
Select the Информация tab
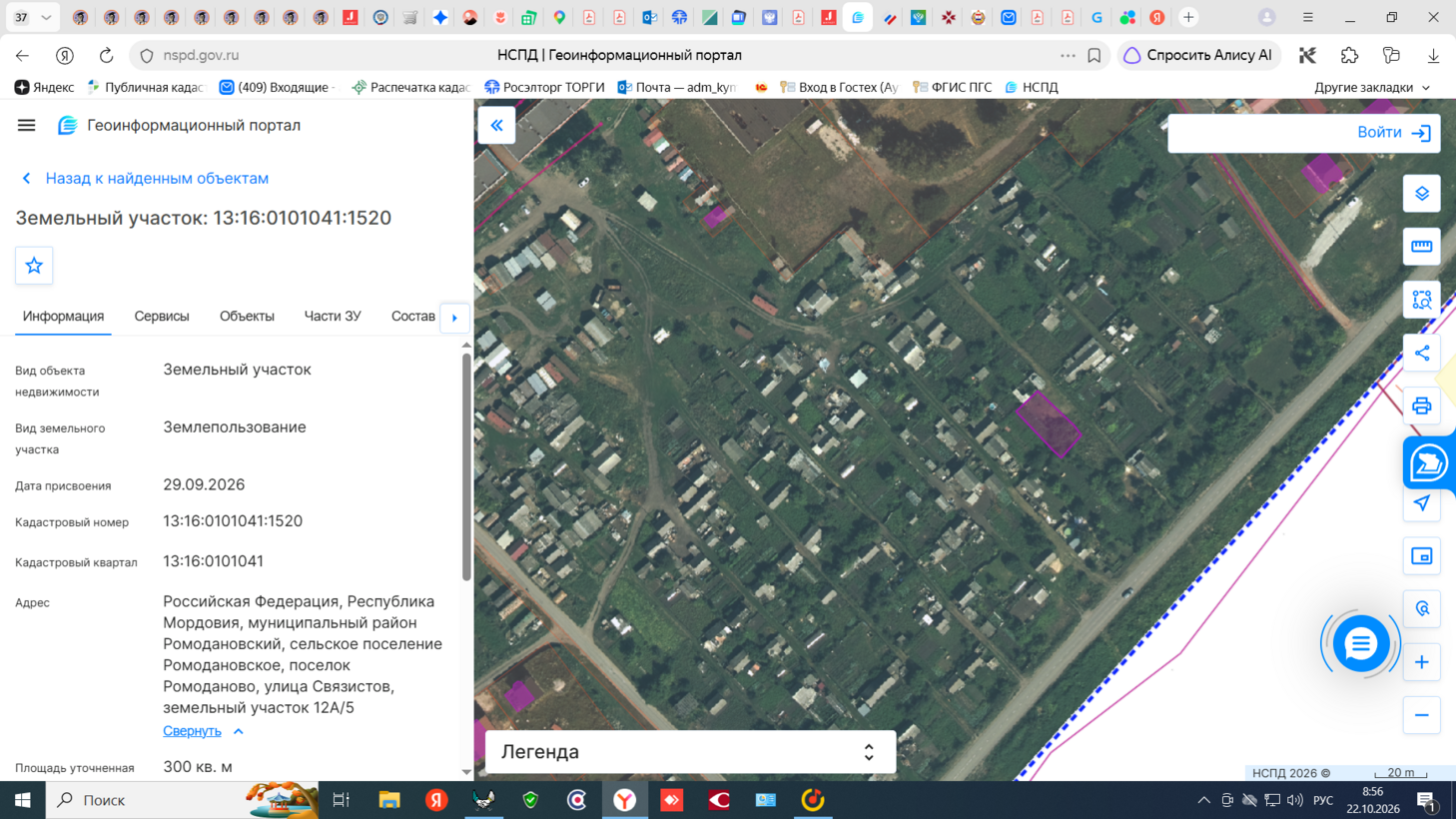pyautogui.click(x=63, y=317)
